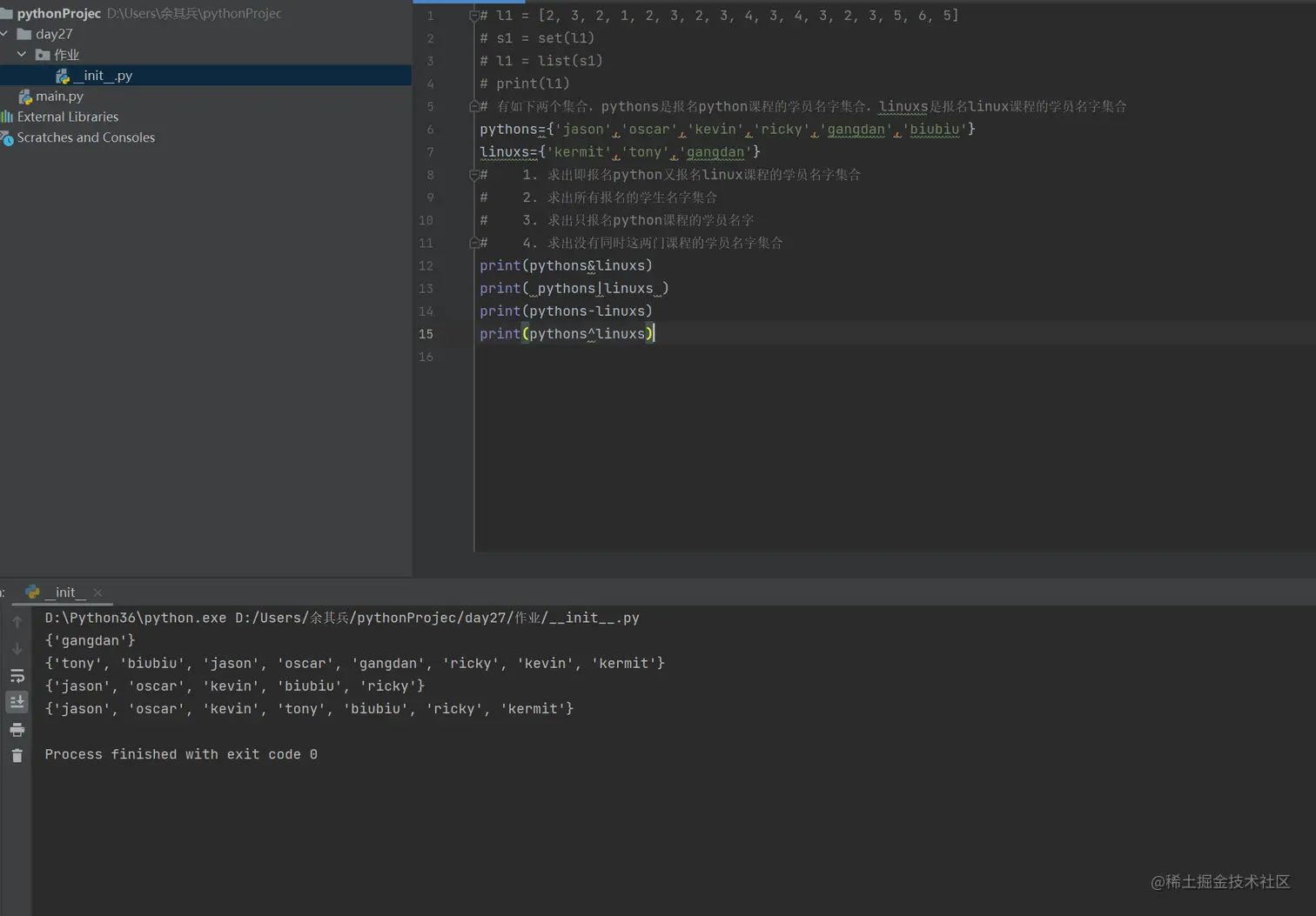Toggle Scroll to End in run console
Image resolution: width=1316 pixels, height=916 pixels.
(17, 702)
